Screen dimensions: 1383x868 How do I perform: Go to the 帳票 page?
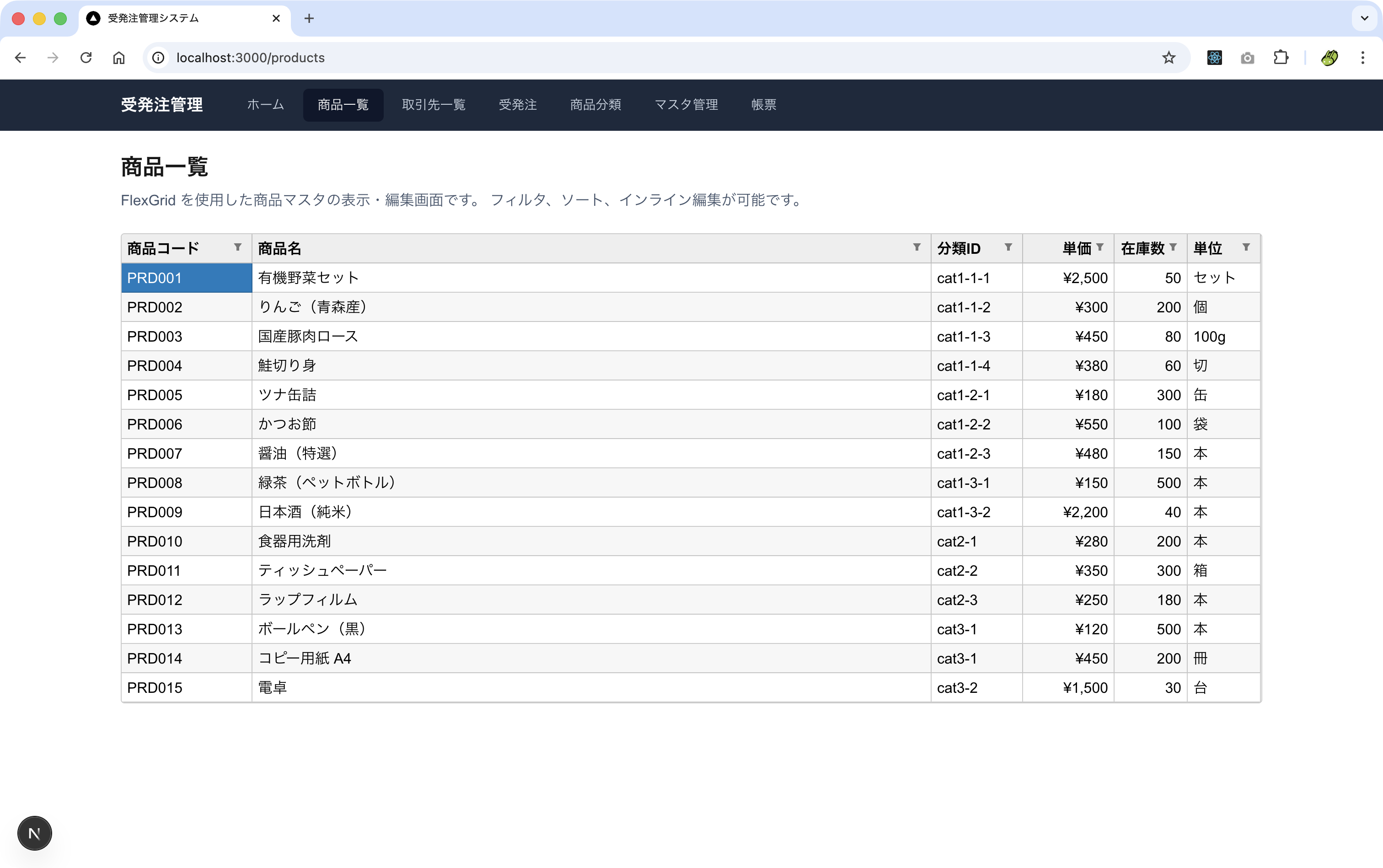pyautogui.click(x=762, y=104)
